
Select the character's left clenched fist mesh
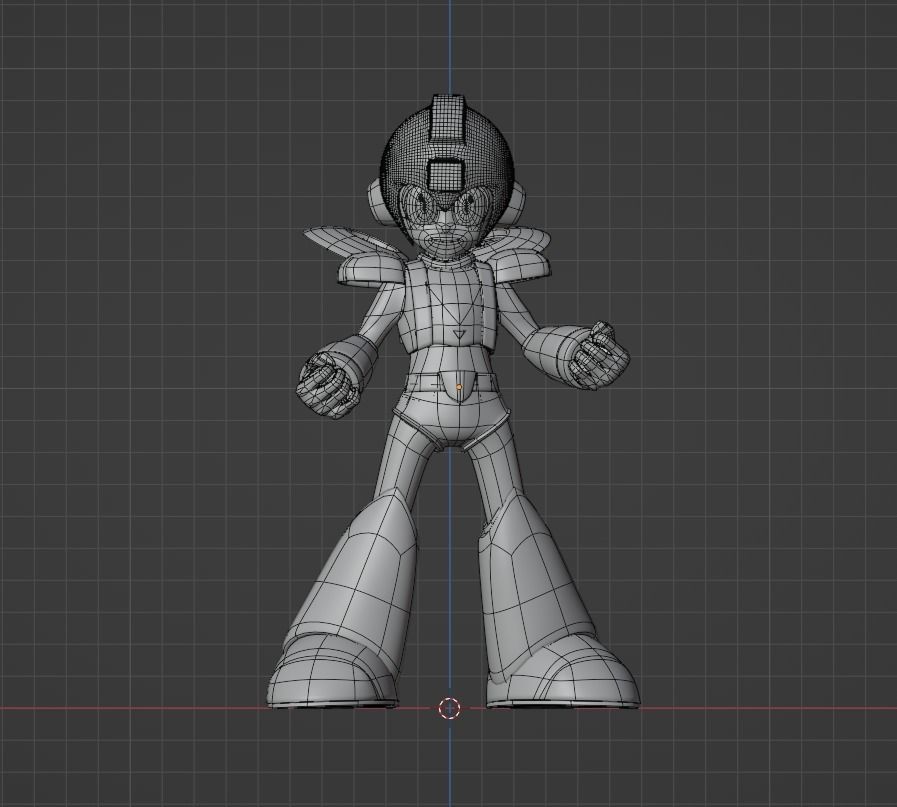[x=599, y=355]
